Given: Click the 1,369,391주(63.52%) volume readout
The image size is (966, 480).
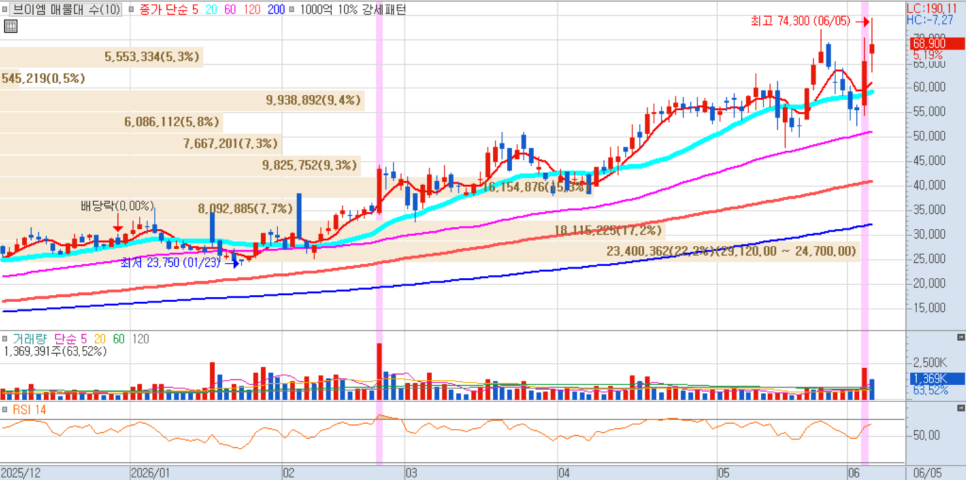Looking at the screenshot, I should pyautogui.click(x=55, y=352).
